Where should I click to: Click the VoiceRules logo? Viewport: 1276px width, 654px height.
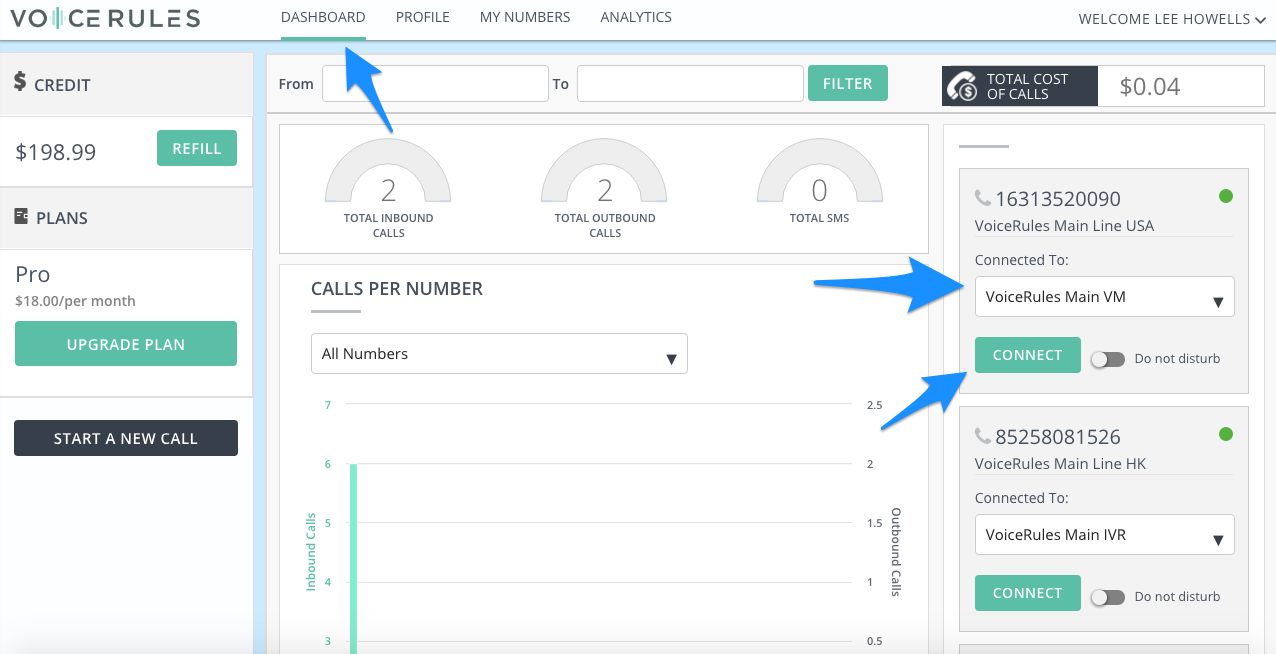pyautogui.click(x=105, y=19)
